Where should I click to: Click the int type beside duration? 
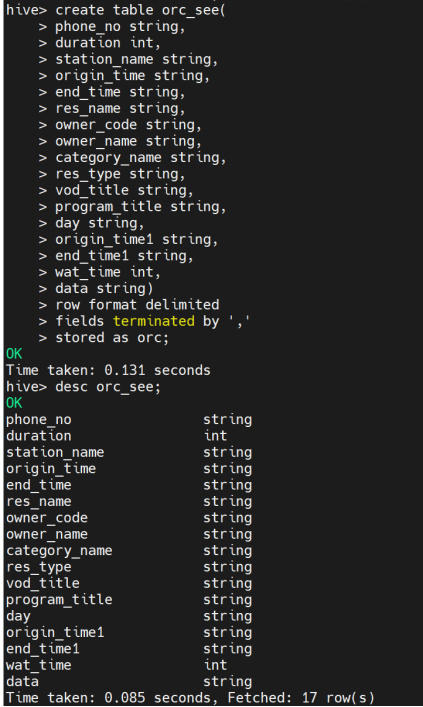click(216, 436)
